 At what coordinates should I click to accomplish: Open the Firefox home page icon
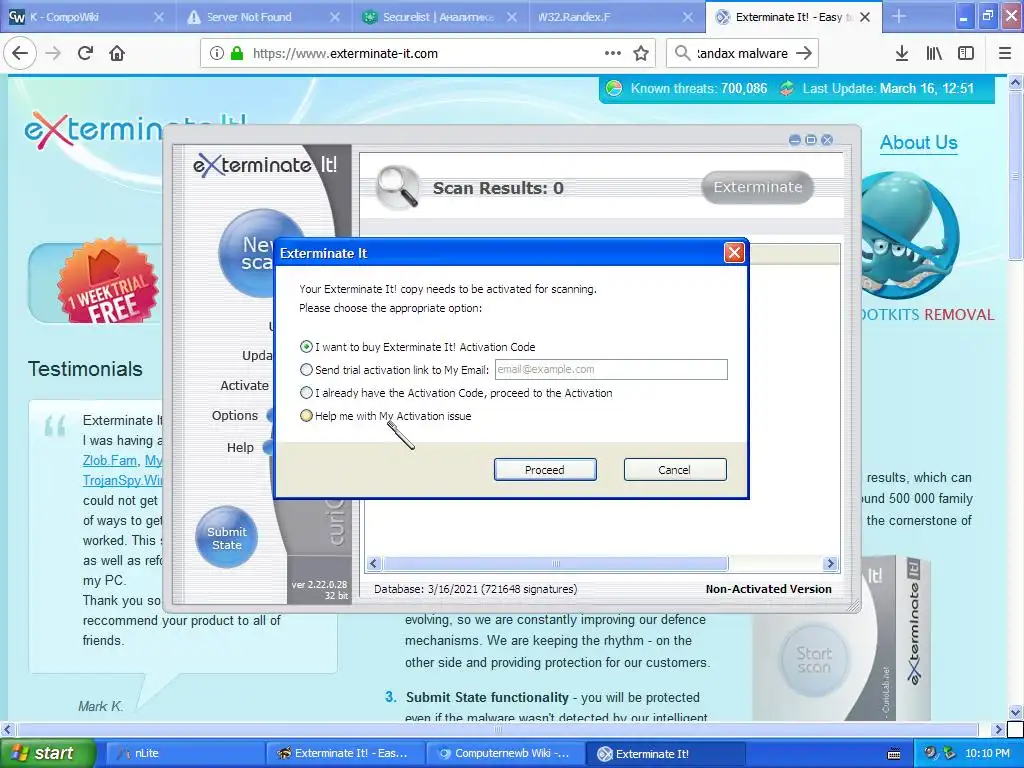tap(117, 53)
